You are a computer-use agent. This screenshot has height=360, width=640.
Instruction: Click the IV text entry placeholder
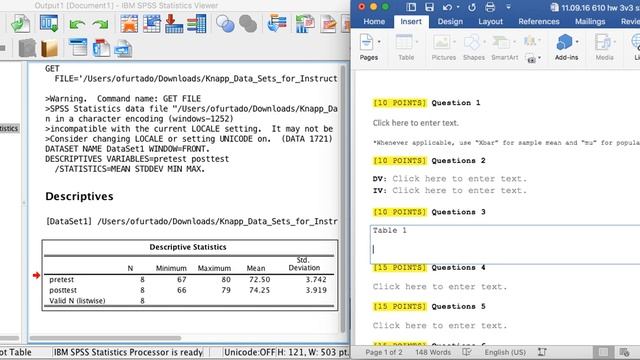[460, 190]
